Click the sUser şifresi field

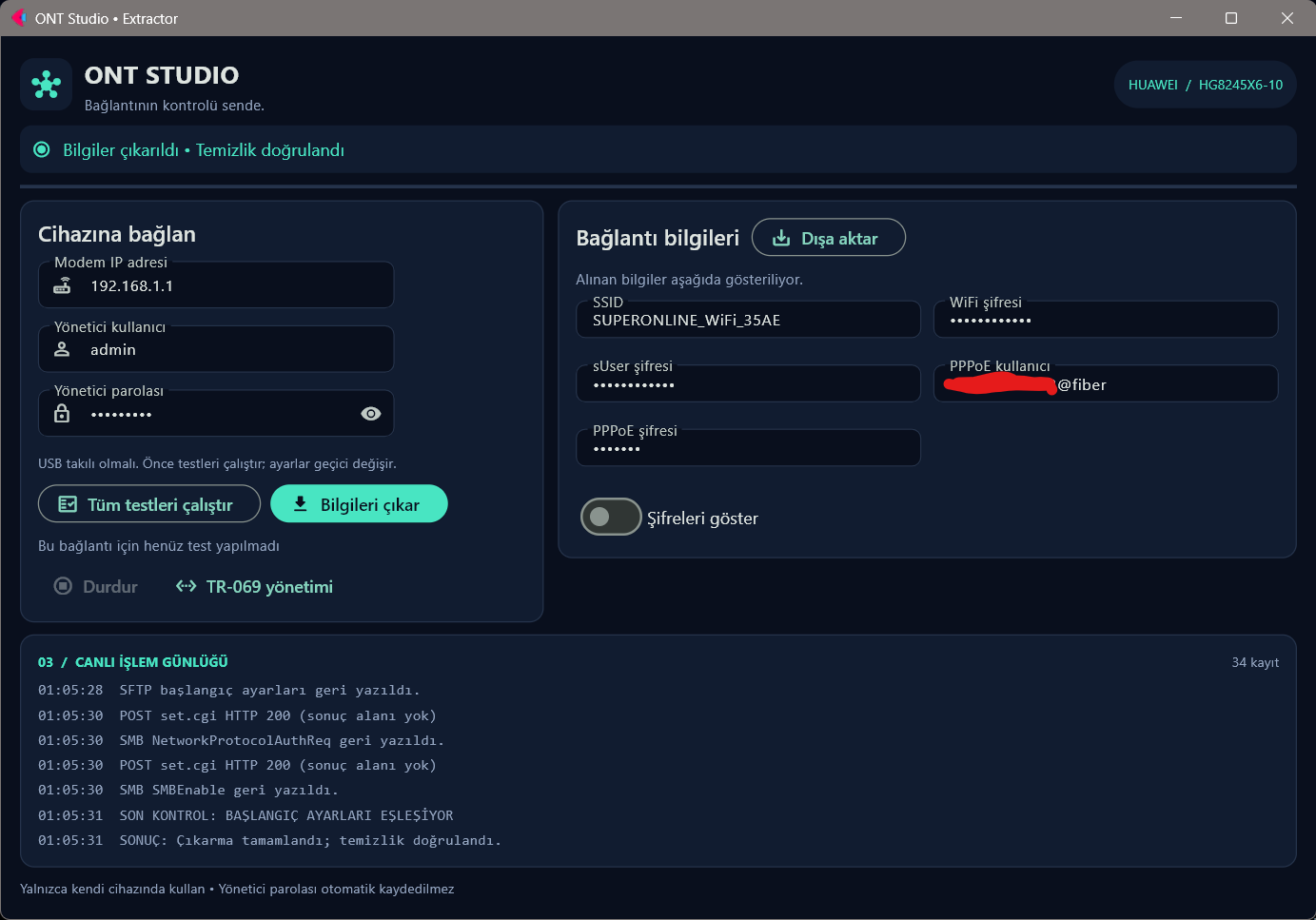[748, 383]
